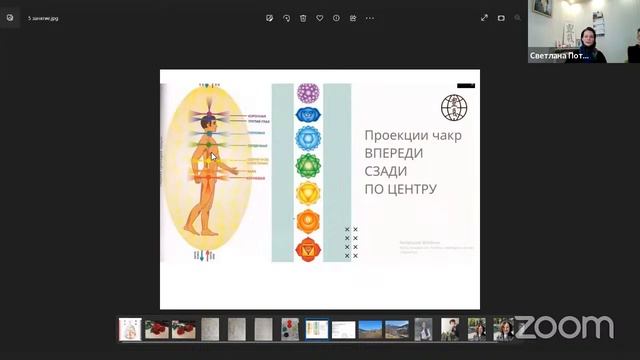
Task: Start slideshow using the icon beside full screen
Action: point(501,18)
